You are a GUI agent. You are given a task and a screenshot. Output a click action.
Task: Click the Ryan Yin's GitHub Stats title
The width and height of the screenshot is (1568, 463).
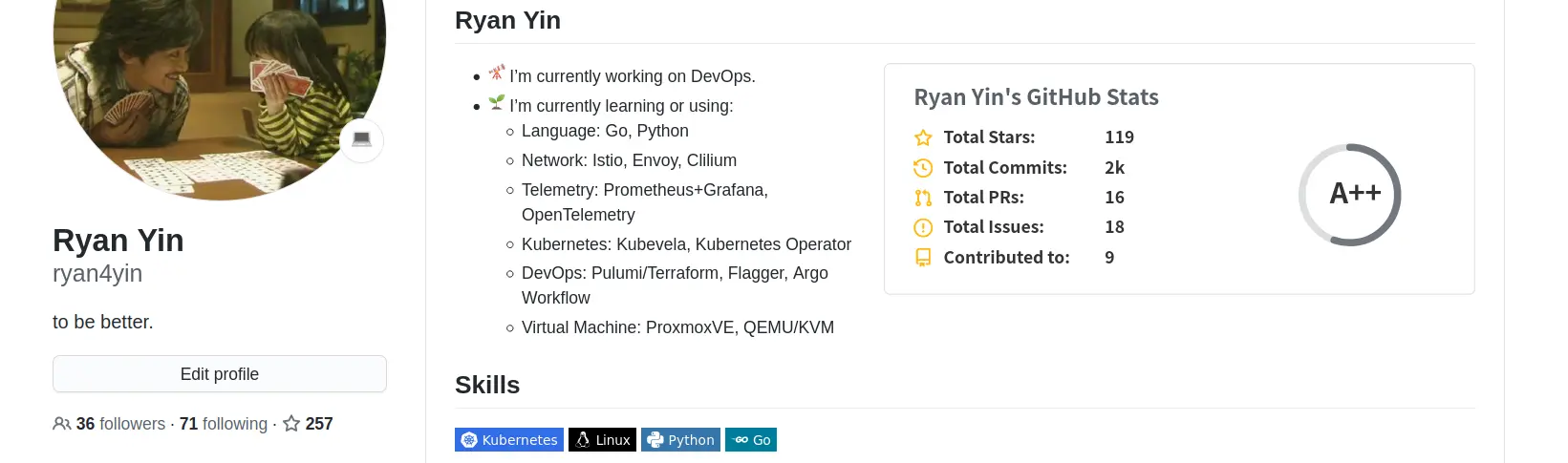(x=1036, y=97)
